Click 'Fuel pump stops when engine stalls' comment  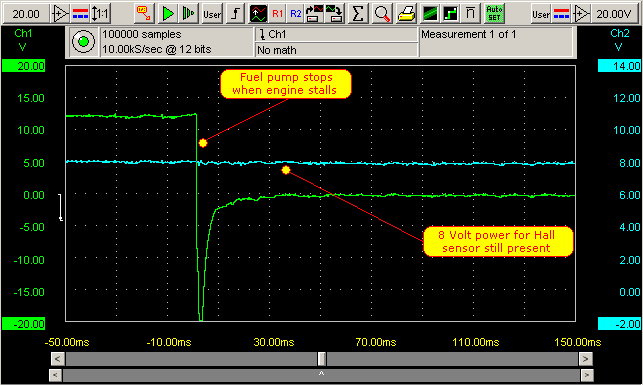point(286,84)
